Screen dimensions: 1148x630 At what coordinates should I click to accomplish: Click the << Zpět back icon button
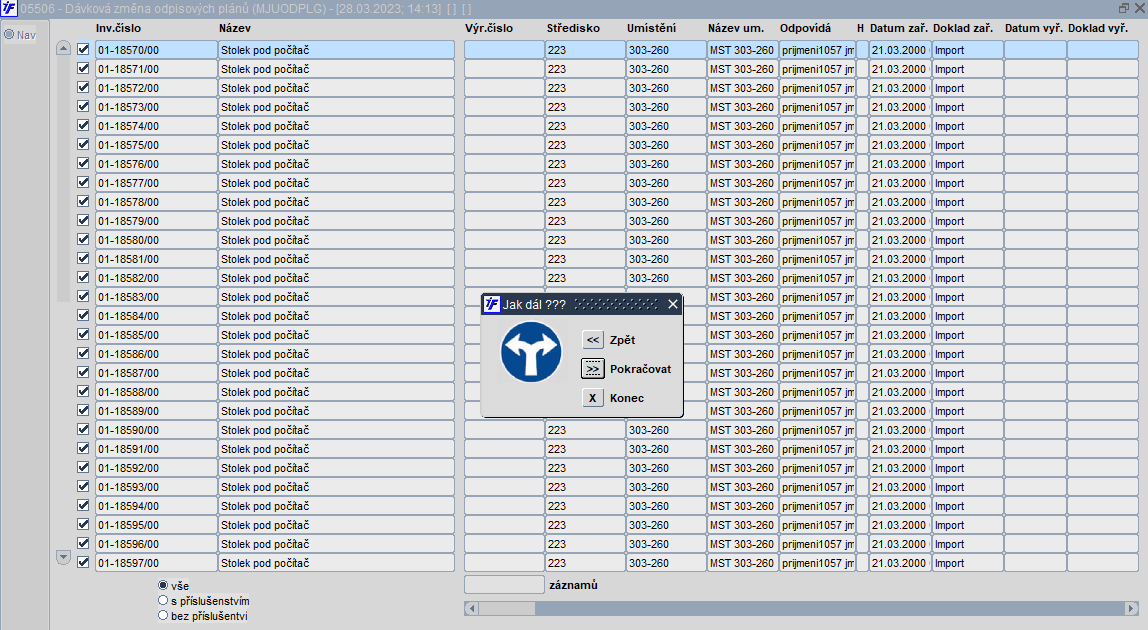point(592,340)
